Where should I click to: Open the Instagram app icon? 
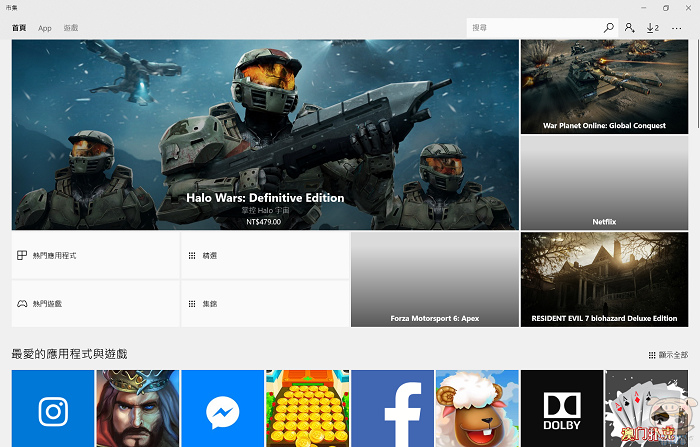point(53,408)
